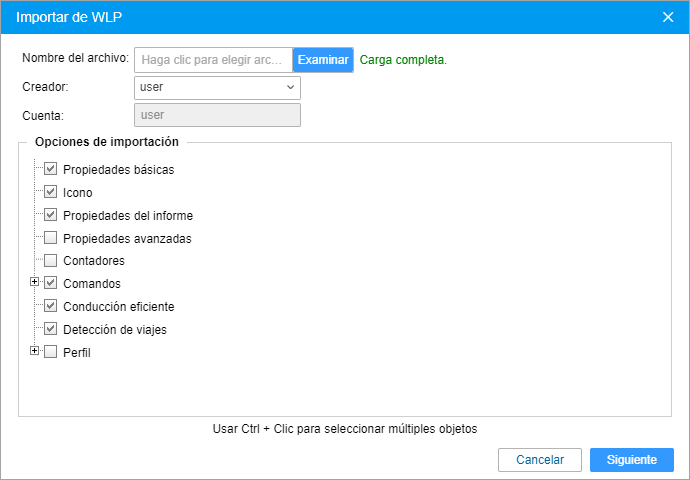Image resolution: width=690 pixels, height=480 pixels.
Task: Toggle the Icono checkbox
Action: 51,192
